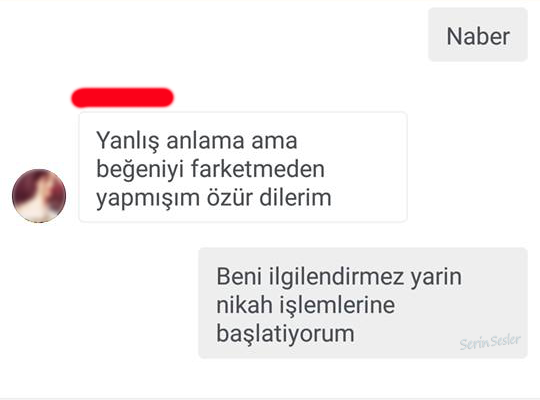Click the line "yapmışım özür dilerim"
This screenshot has width=540, height=400.
point(214,198)
